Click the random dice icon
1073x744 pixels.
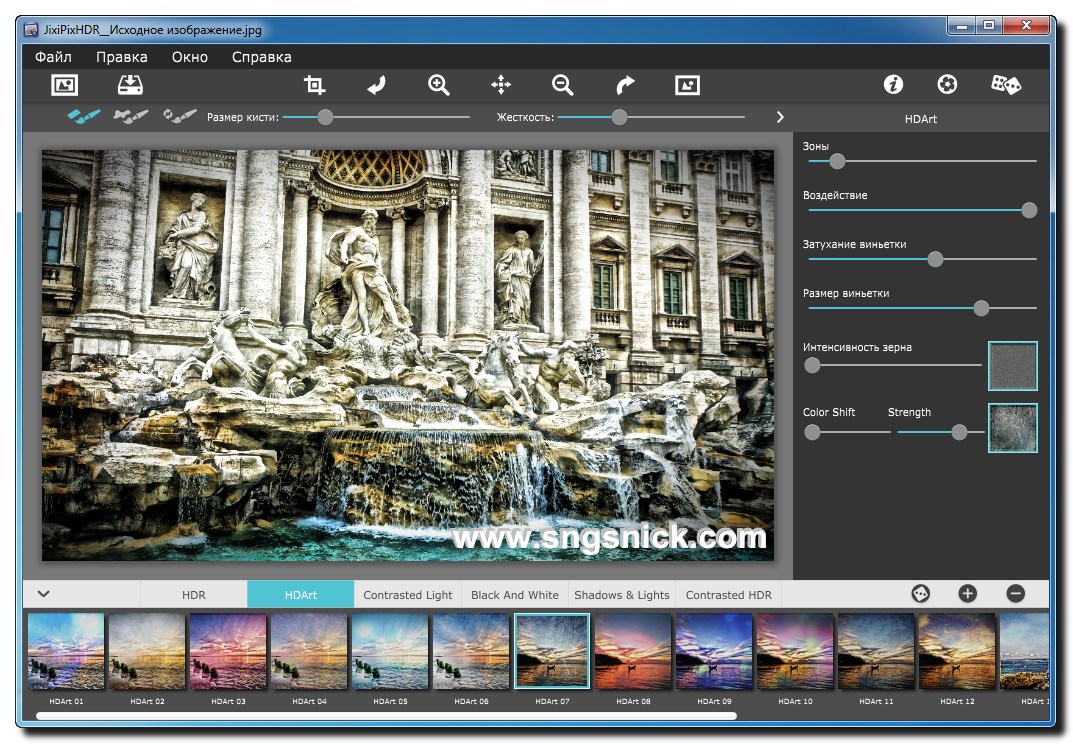pyautogui.click(x=1006, y=84)
